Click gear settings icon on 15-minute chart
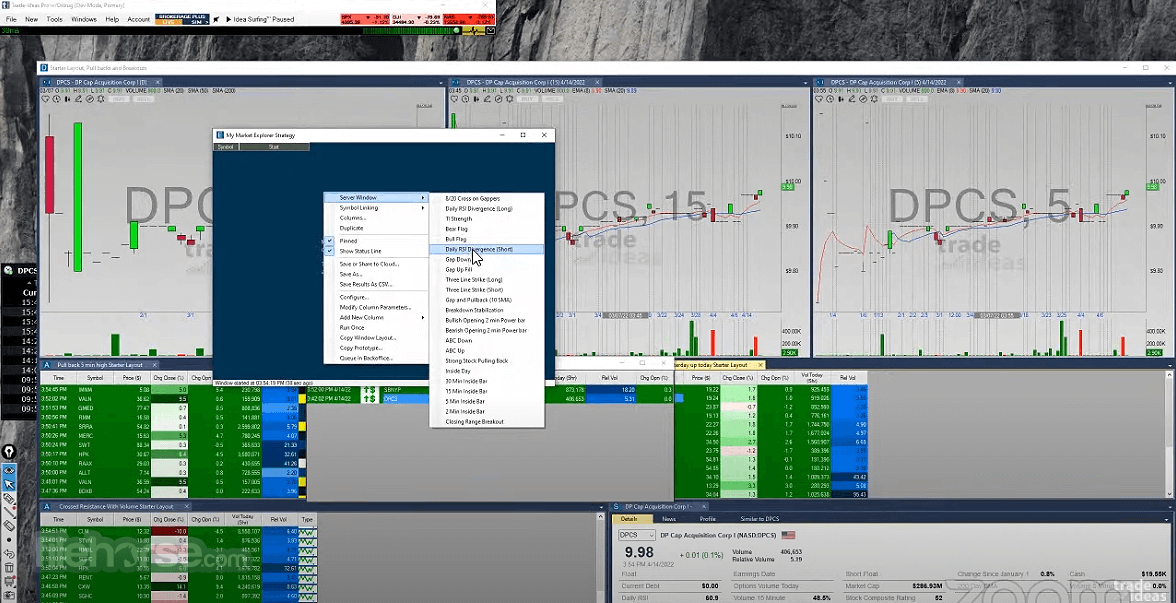Viewport: 1176px width, 603px height. click(508, 99)
